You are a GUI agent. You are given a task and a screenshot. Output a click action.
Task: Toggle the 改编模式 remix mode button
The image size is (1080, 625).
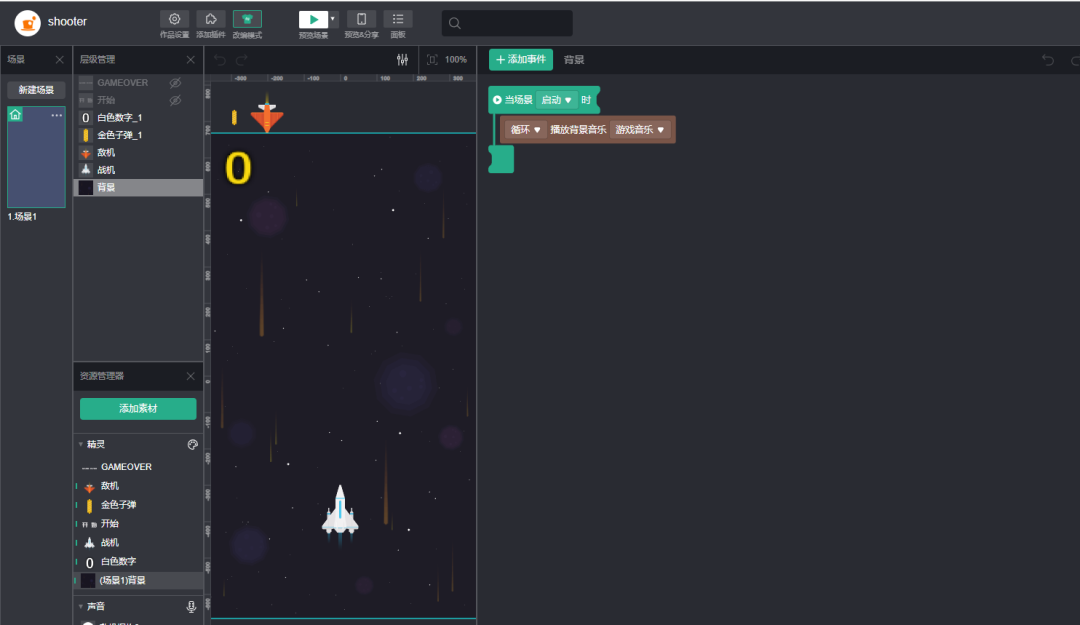click(x=247, y=19)
